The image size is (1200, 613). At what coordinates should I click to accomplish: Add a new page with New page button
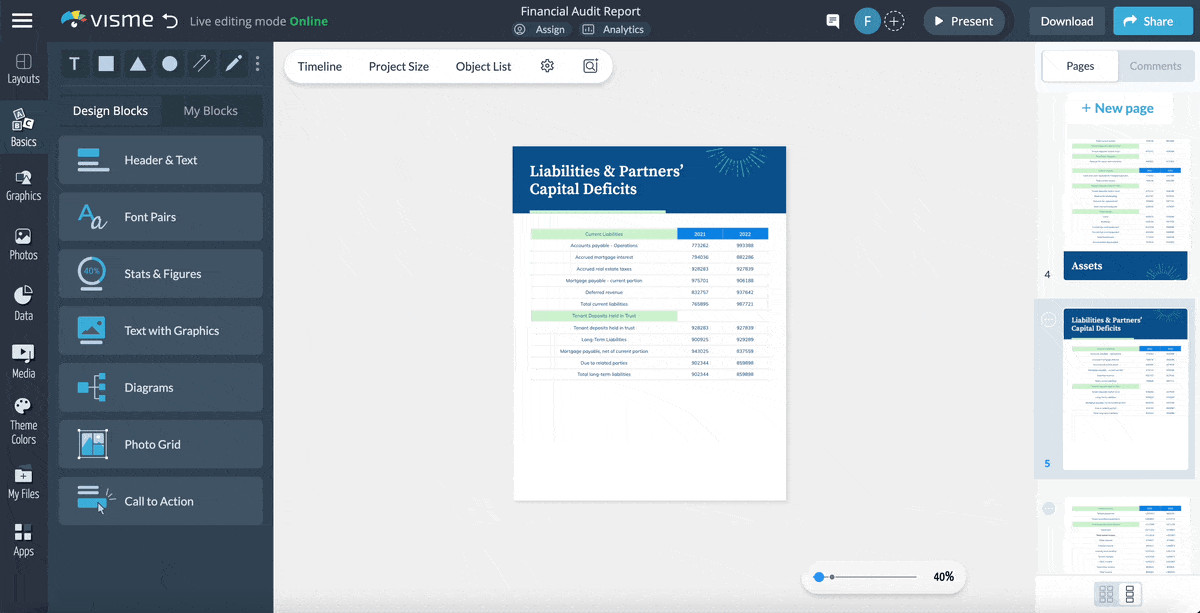1119,107
